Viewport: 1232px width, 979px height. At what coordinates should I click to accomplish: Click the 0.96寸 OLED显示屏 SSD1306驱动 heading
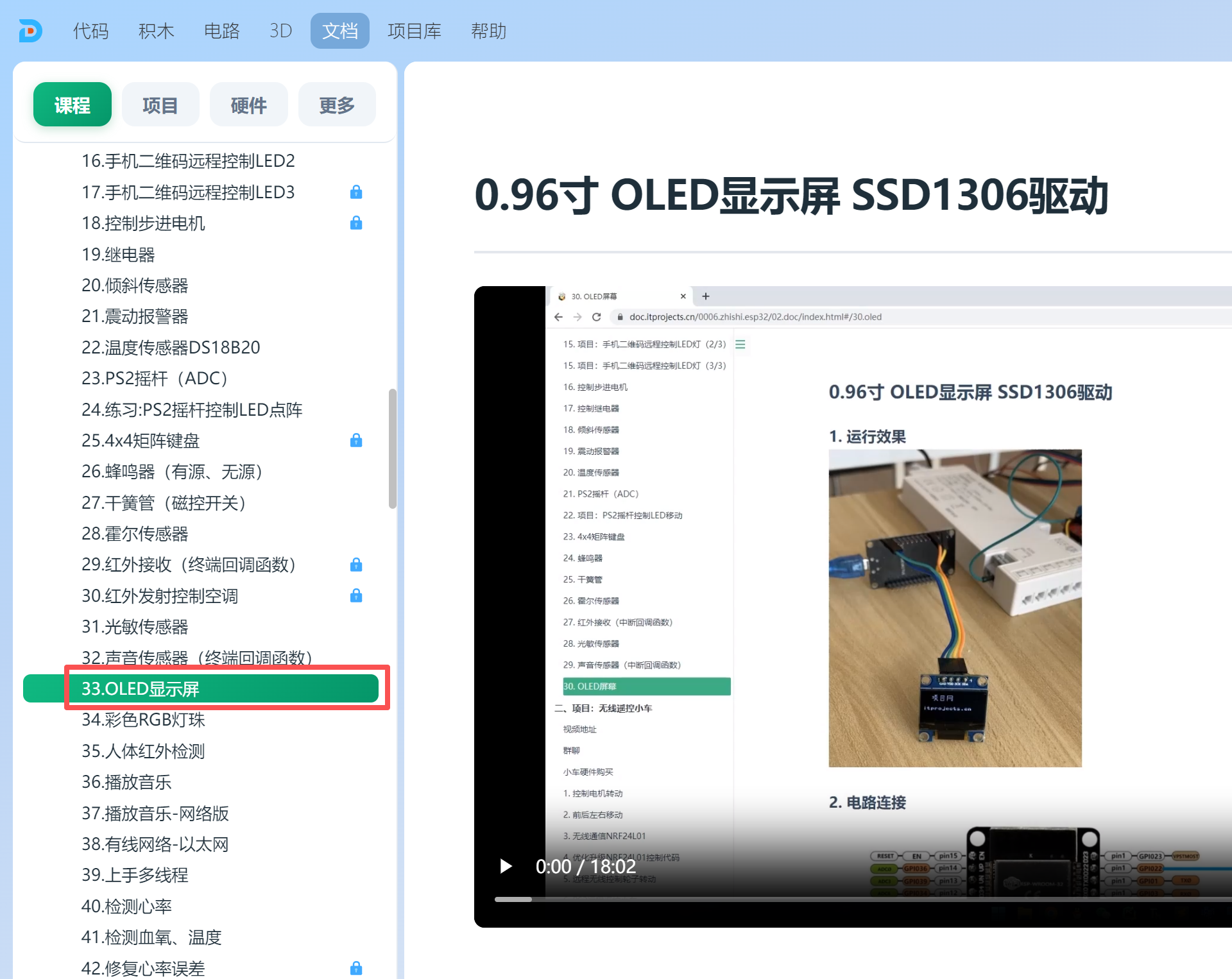coord(791,195)
